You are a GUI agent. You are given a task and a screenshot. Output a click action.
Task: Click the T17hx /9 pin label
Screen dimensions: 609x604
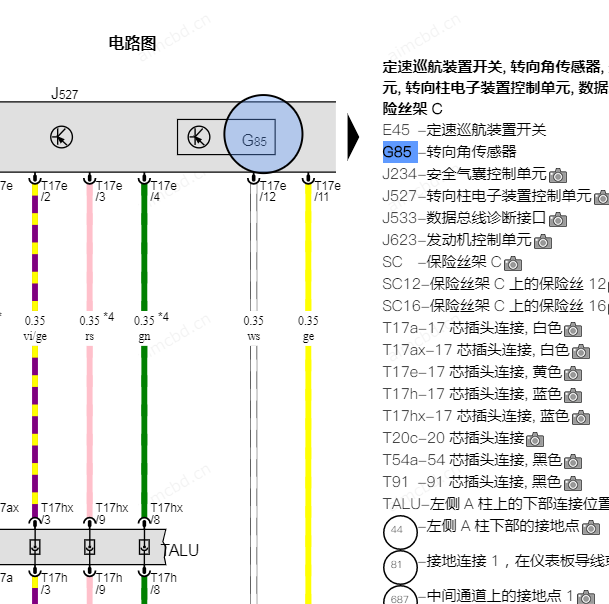112,513
